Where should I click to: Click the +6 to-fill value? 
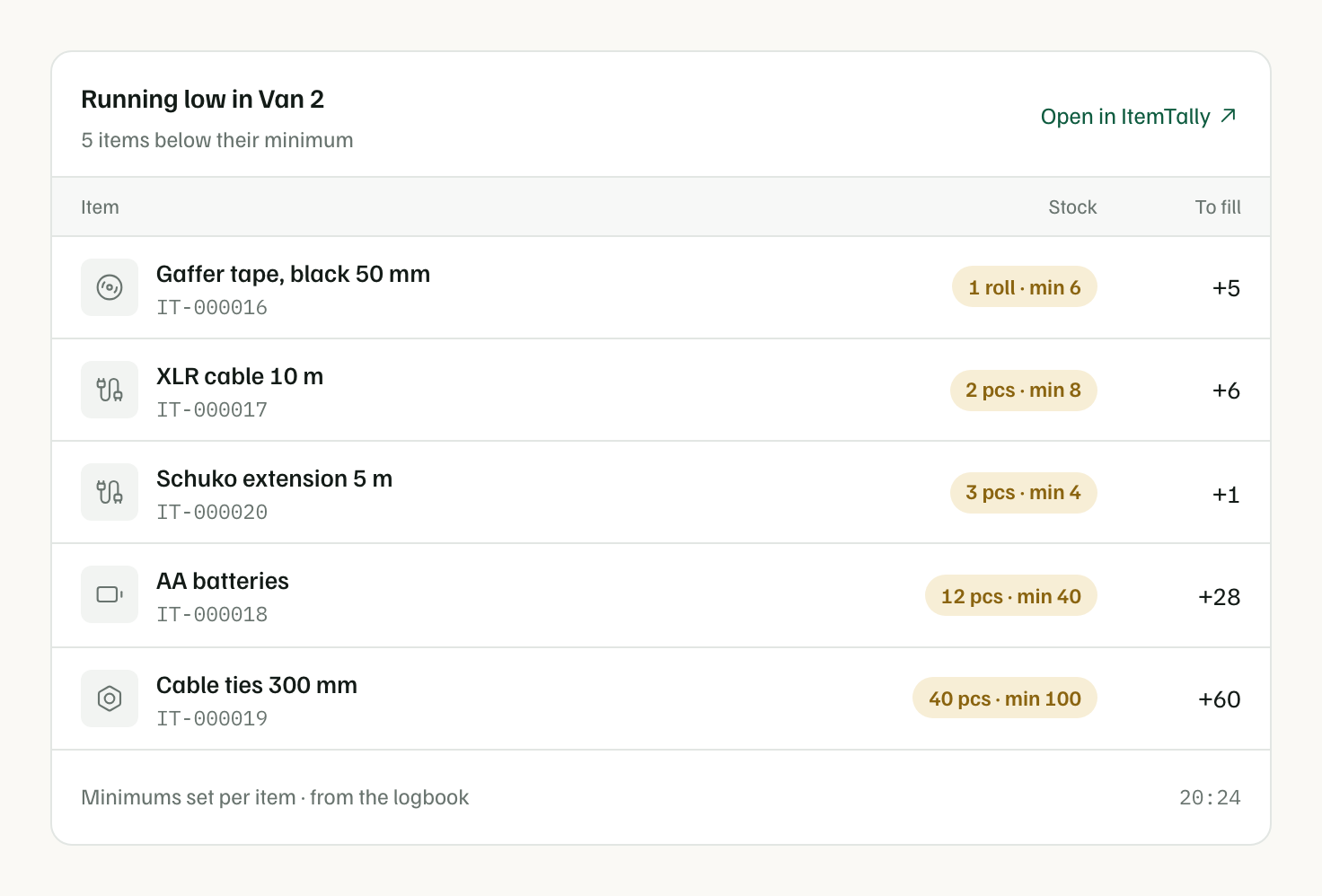(1226, 391)
